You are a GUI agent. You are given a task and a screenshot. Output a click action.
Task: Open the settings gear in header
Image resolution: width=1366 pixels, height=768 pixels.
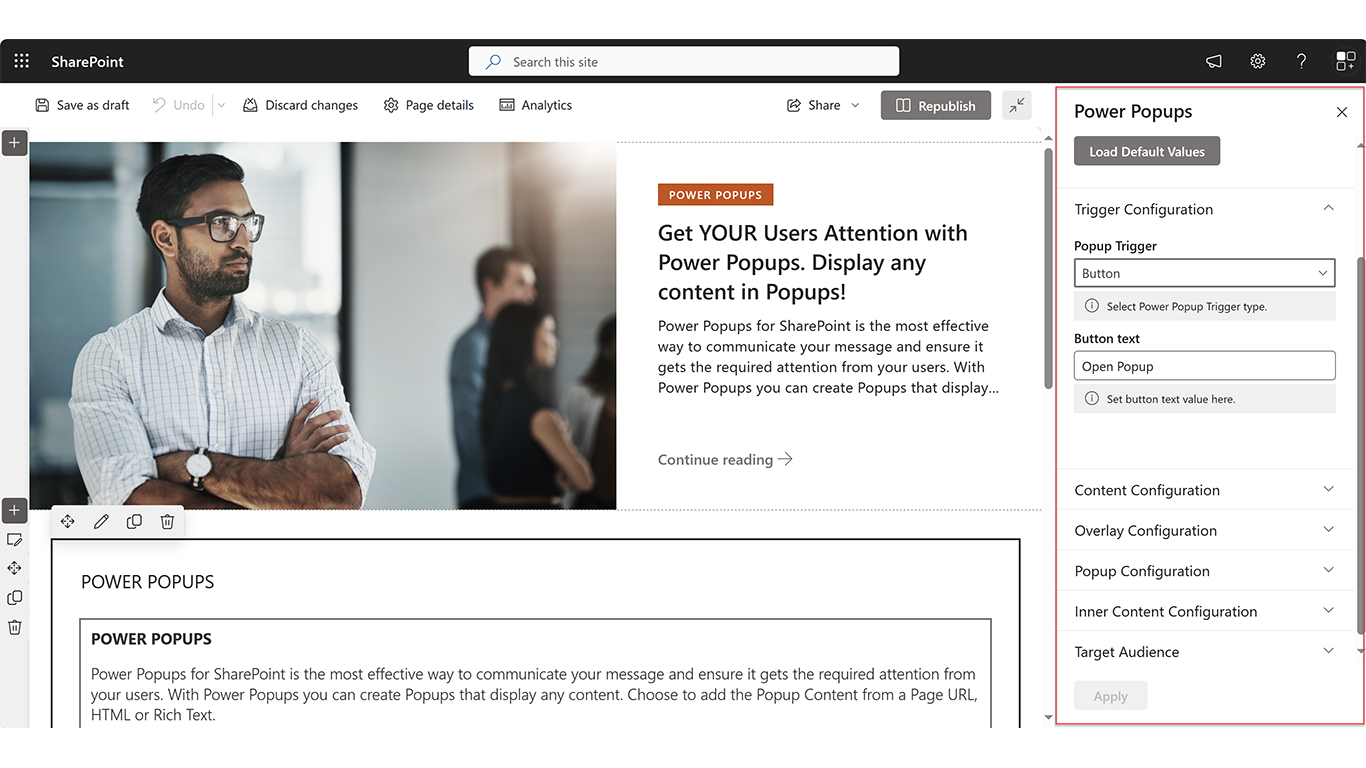point(1258,61)
